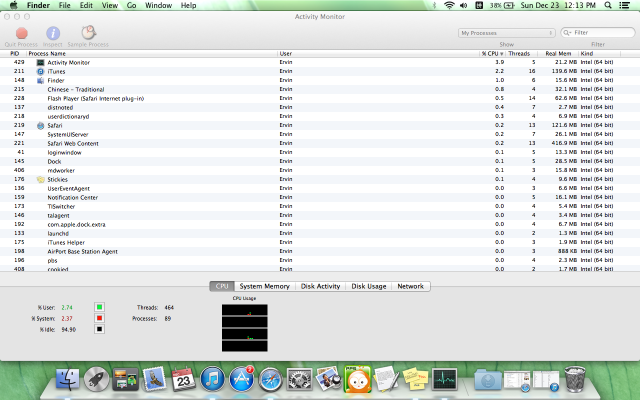
Task: Switch to the Disk Usage tab
Action: (369, 286)
